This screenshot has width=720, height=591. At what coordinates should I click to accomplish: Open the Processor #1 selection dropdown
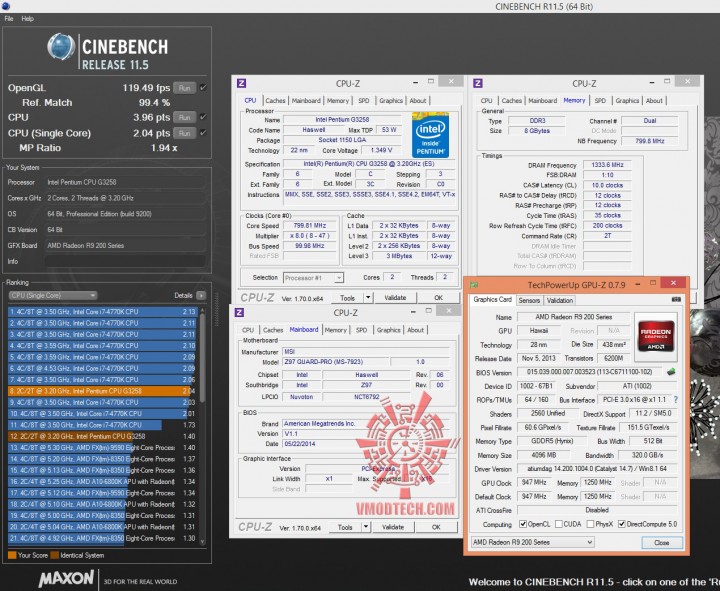(313, 278)
